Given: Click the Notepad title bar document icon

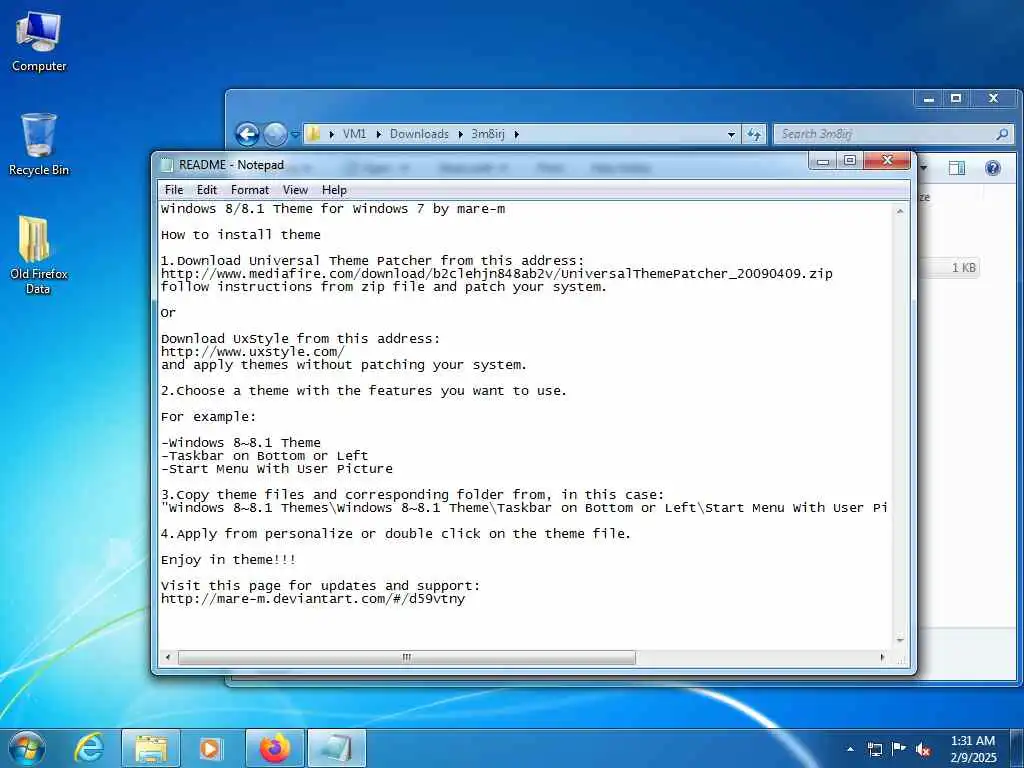Looking at the screenshot, I should point(167,165).
